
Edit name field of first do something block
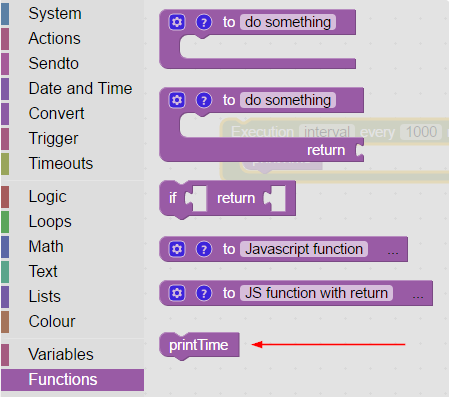(288, 22)
